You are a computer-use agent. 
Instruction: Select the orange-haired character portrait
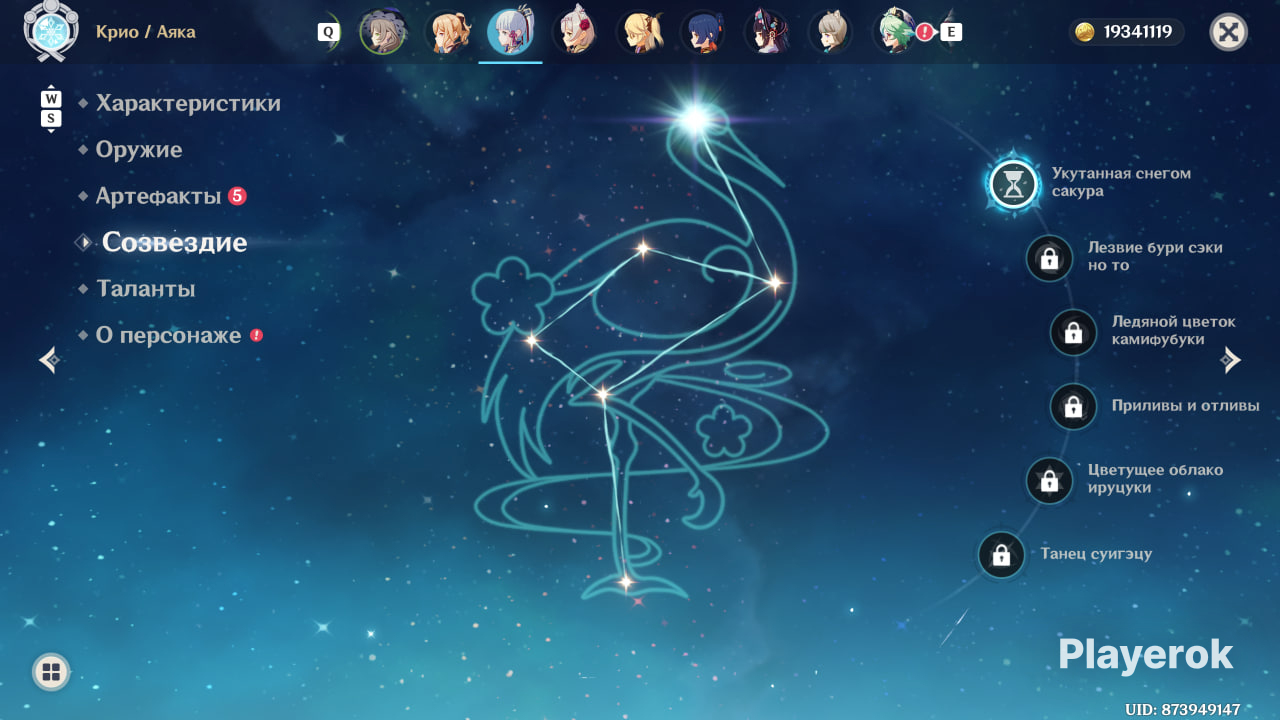pos(446,32)
